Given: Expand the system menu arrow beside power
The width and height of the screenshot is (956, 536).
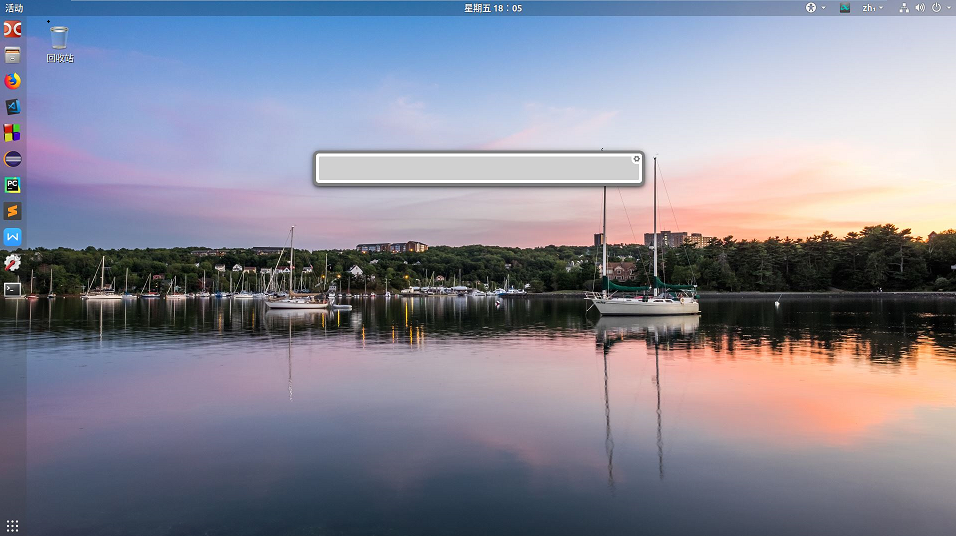Looking at the screenshot, I should pyautogui.click(x=949, y=8).
